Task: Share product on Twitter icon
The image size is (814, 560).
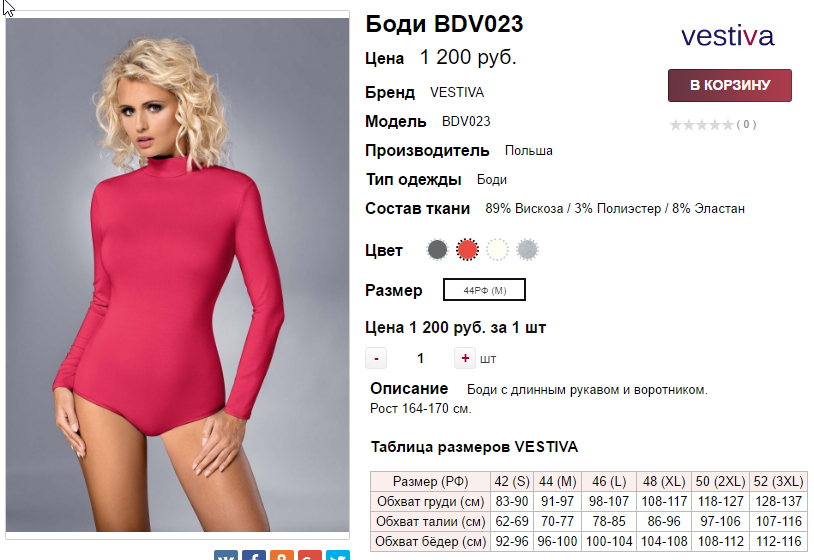Action: [338, 555]
